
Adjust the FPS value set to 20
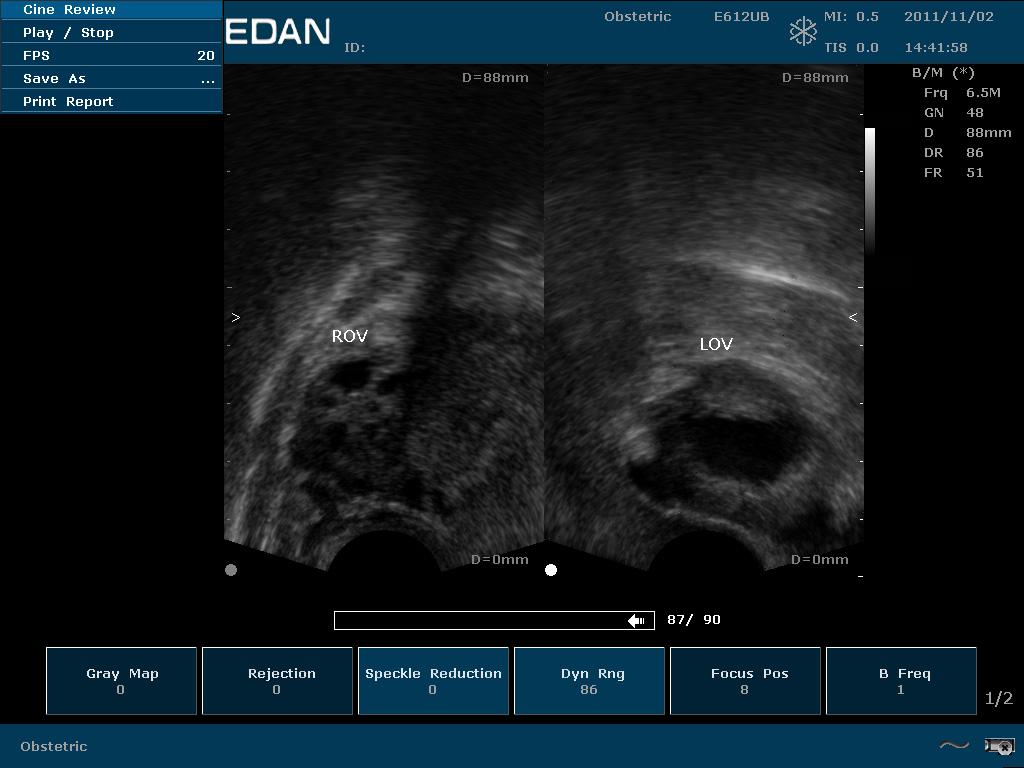coord(111,56)
